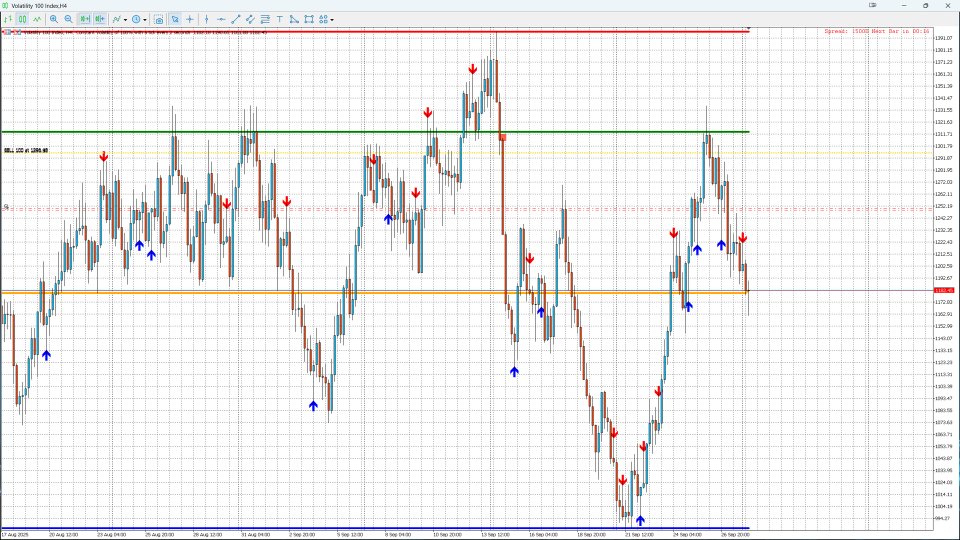The image size is (960, 540).
Task: Click the 13 Sep 12:00 time label
Action: click(495, 534)
